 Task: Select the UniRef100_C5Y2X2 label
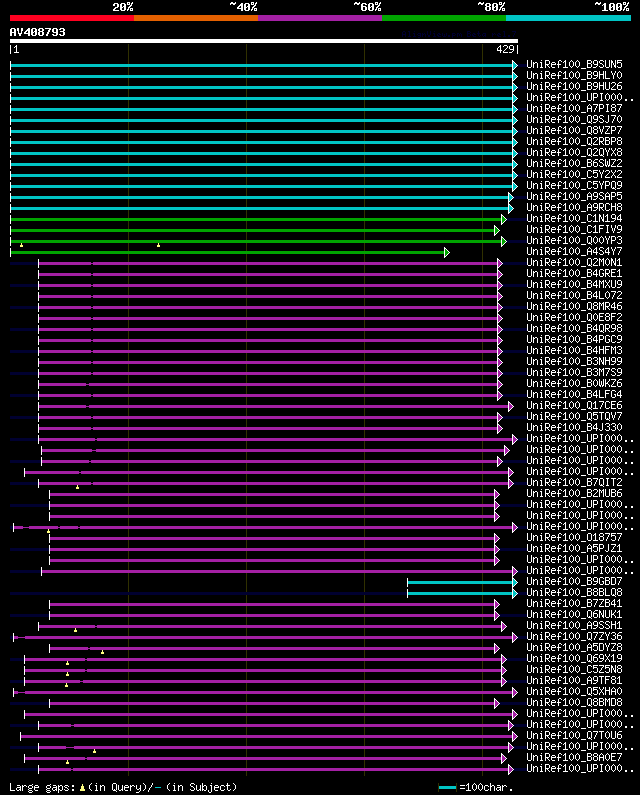574,174
